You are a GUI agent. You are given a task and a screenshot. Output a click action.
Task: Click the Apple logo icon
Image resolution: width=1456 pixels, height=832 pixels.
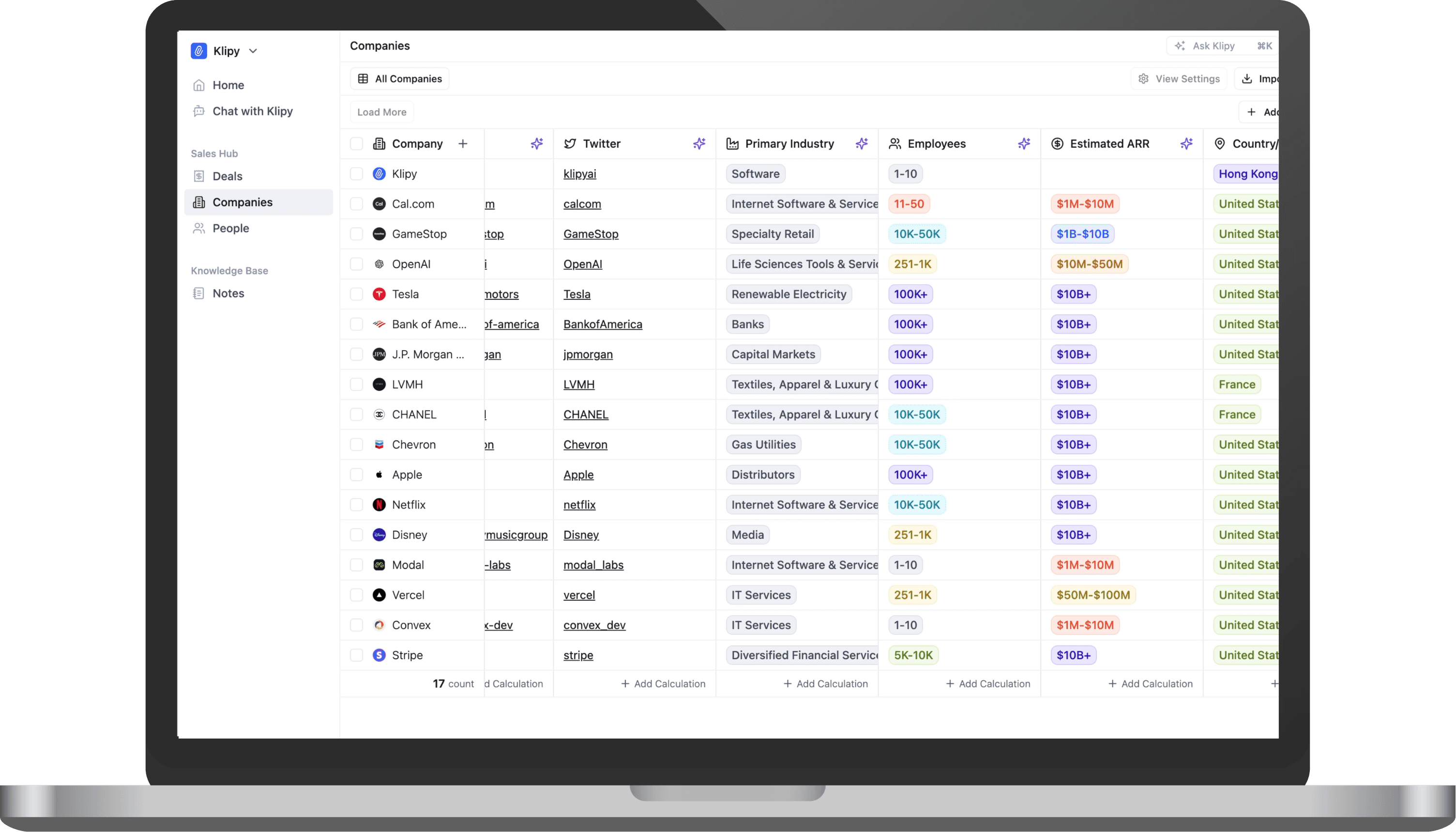point(379,475)
